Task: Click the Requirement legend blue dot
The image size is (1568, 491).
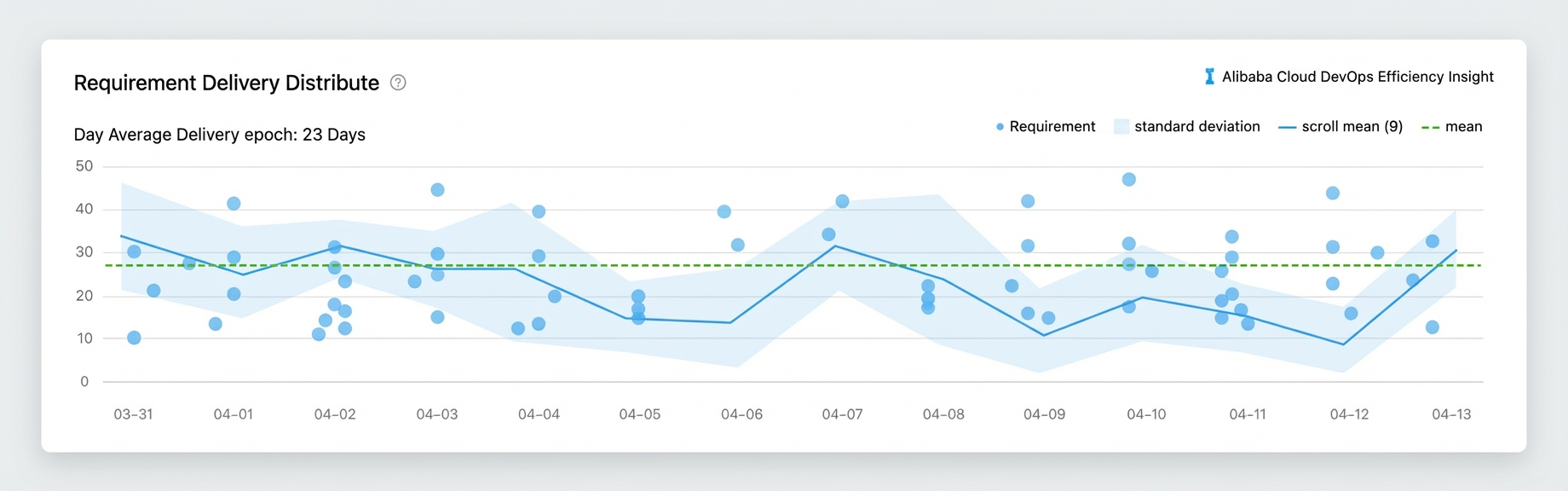Action: (x=1000, y=127)
